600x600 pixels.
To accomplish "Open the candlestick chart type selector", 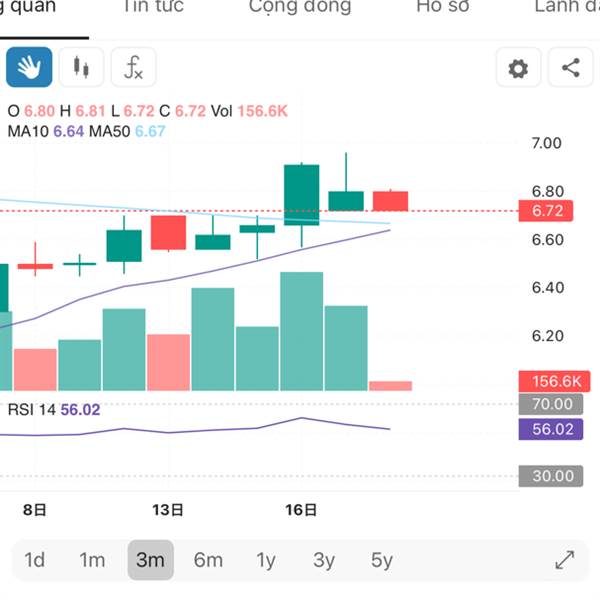I will 81,68.
